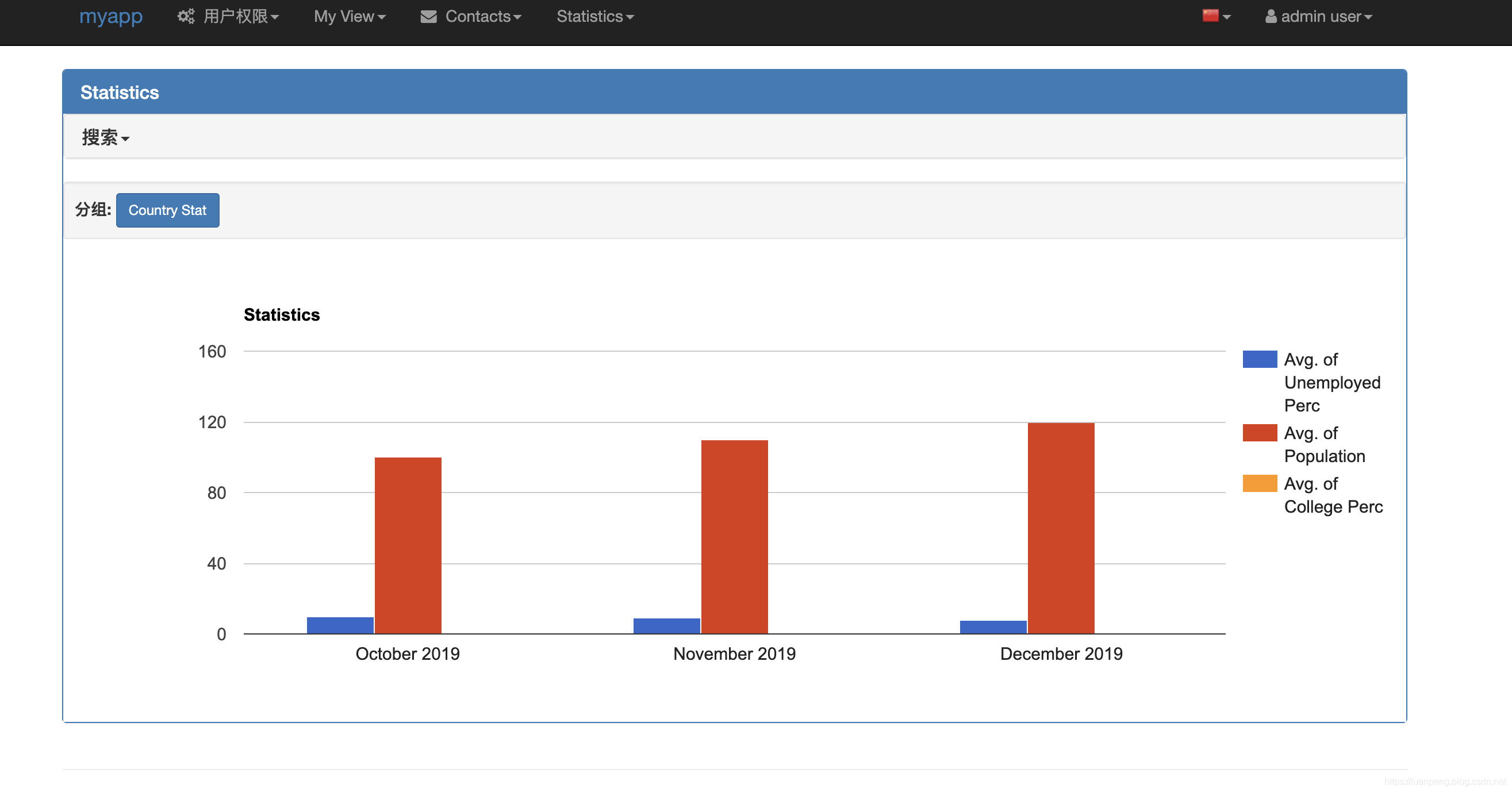Image resolution: width=1512 pixels, height=792 pixels.
Task: Click the envelope icon beside Contacts
Action: [x=428, y=17]
